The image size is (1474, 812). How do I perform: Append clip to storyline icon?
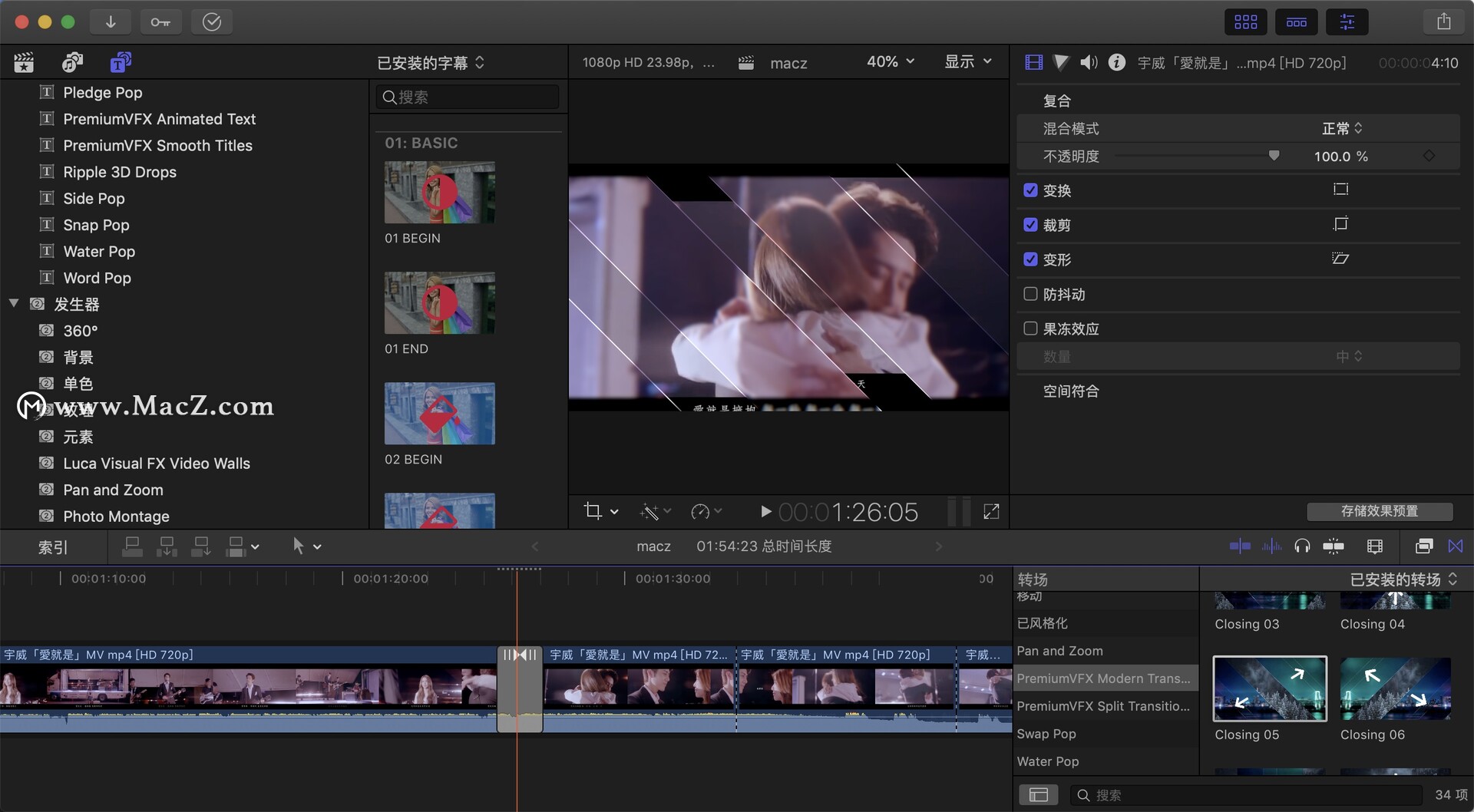pos(201,546)
